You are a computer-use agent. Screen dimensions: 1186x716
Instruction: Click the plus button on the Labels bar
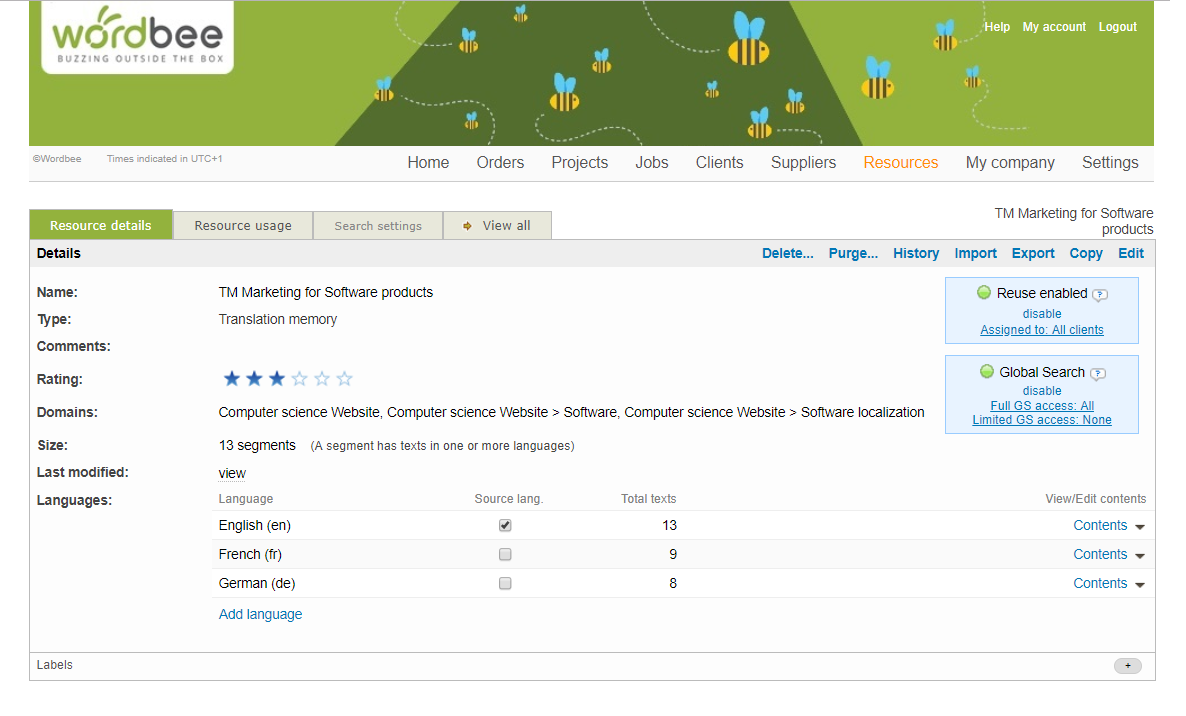pyautogui.click(x=1127, y=665)
